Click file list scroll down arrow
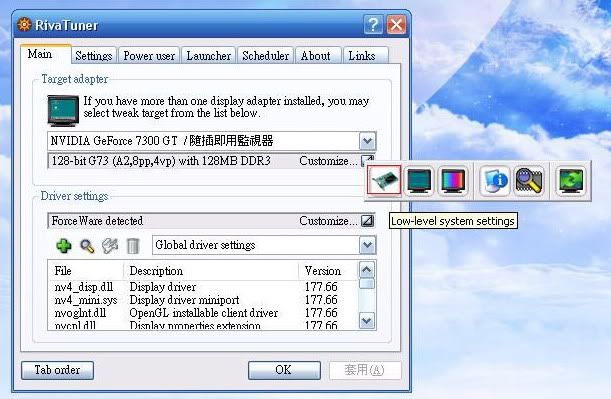The image size is (611, 399). tap(367, 321)
